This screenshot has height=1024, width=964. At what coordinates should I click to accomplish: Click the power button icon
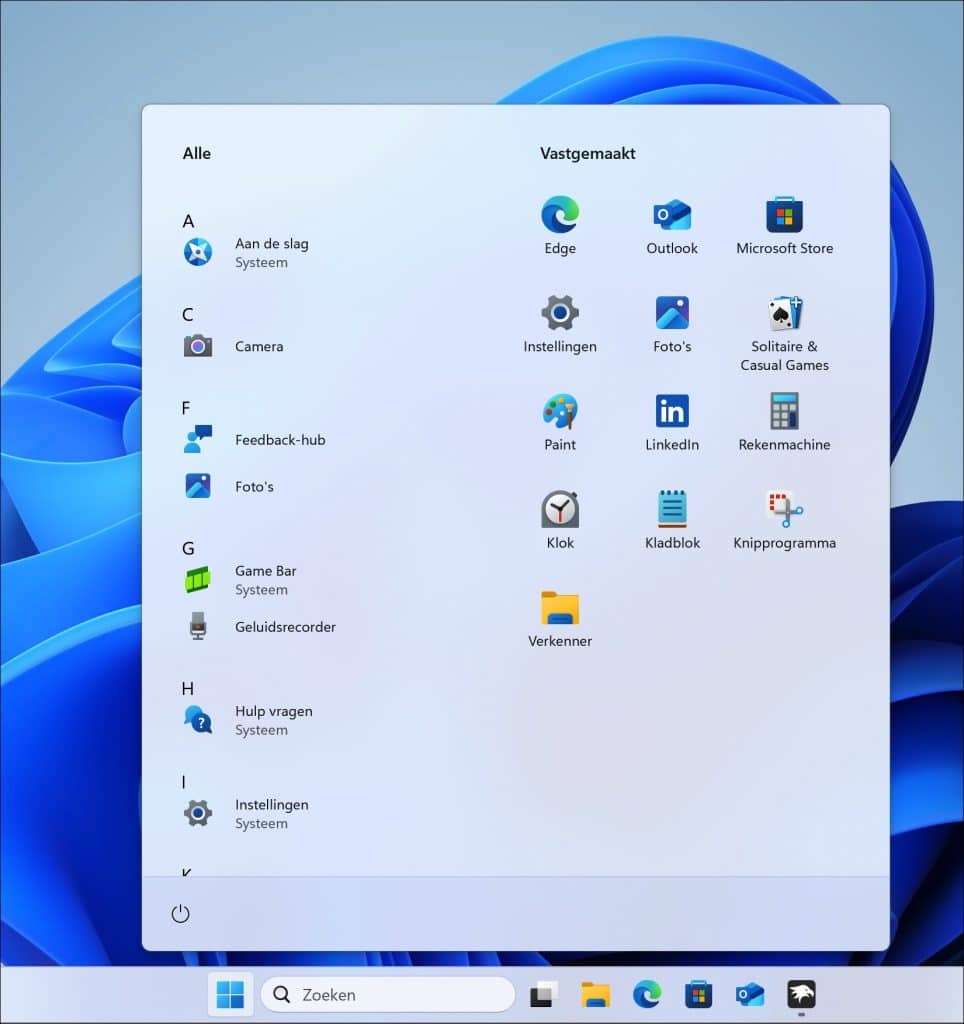[180, 914]
